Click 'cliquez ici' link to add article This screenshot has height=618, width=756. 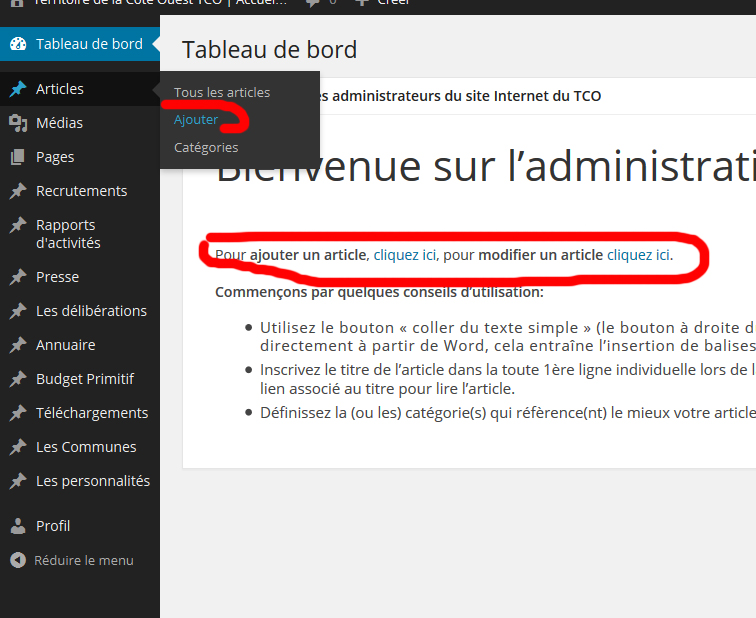pos(405,255)
